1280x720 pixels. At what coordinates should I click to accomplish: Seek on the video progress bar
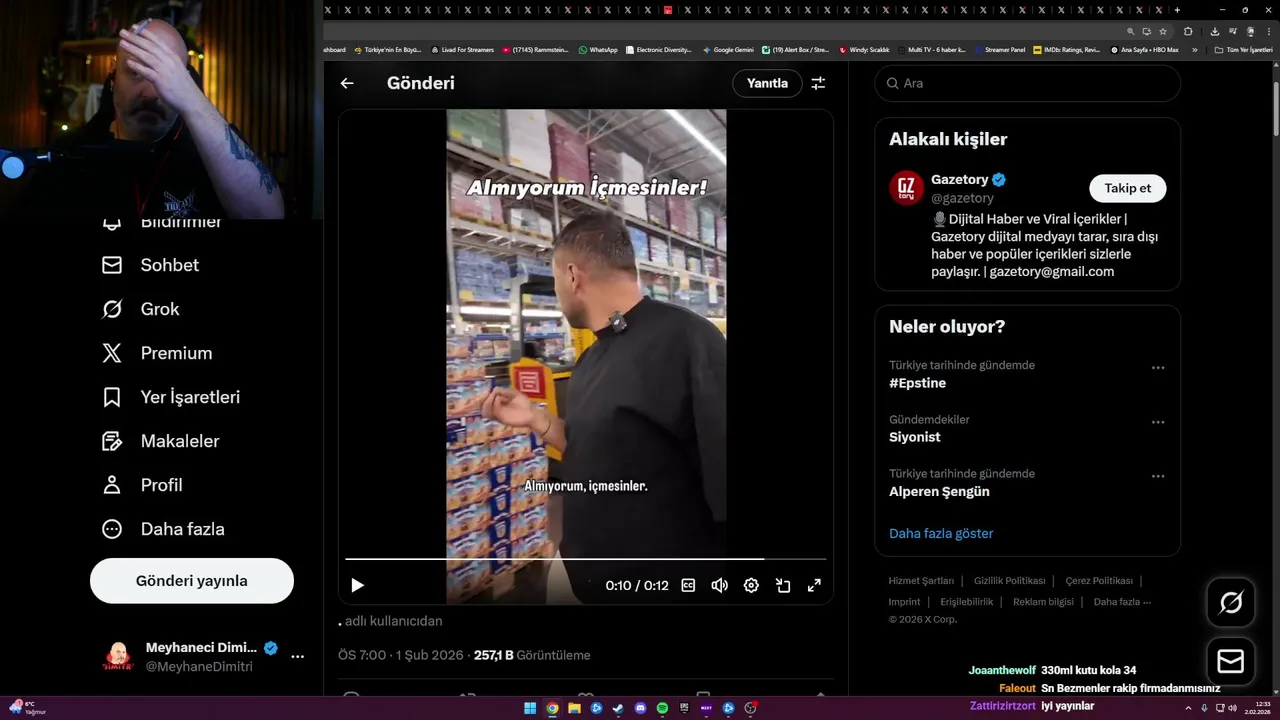pyautogui.click(x=586, y=559)
